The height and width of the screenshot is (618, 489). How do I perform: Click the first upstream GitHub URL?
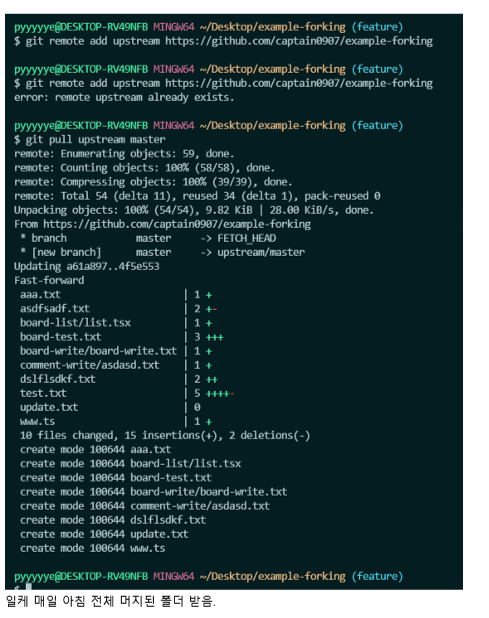pos(299,41)
